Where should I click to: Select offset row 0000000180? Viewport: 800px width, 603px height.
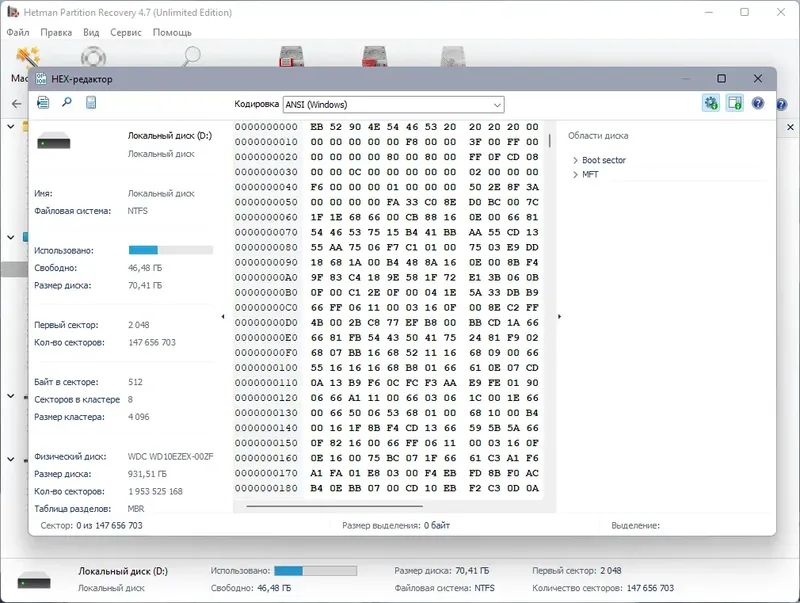[266, 488]
